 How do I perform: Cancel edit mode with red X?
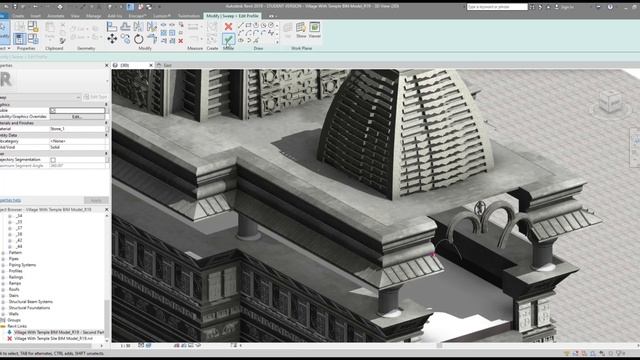(x=229, y=27)
